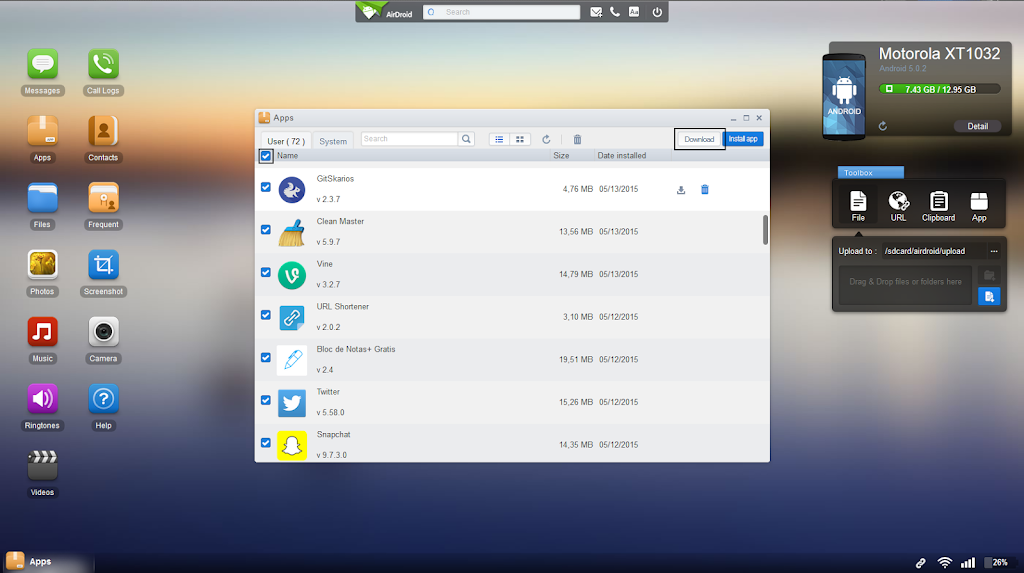Download GitSkarios using its row download icon
This screenshot has width=1024, height=573.
pos(681,189)
